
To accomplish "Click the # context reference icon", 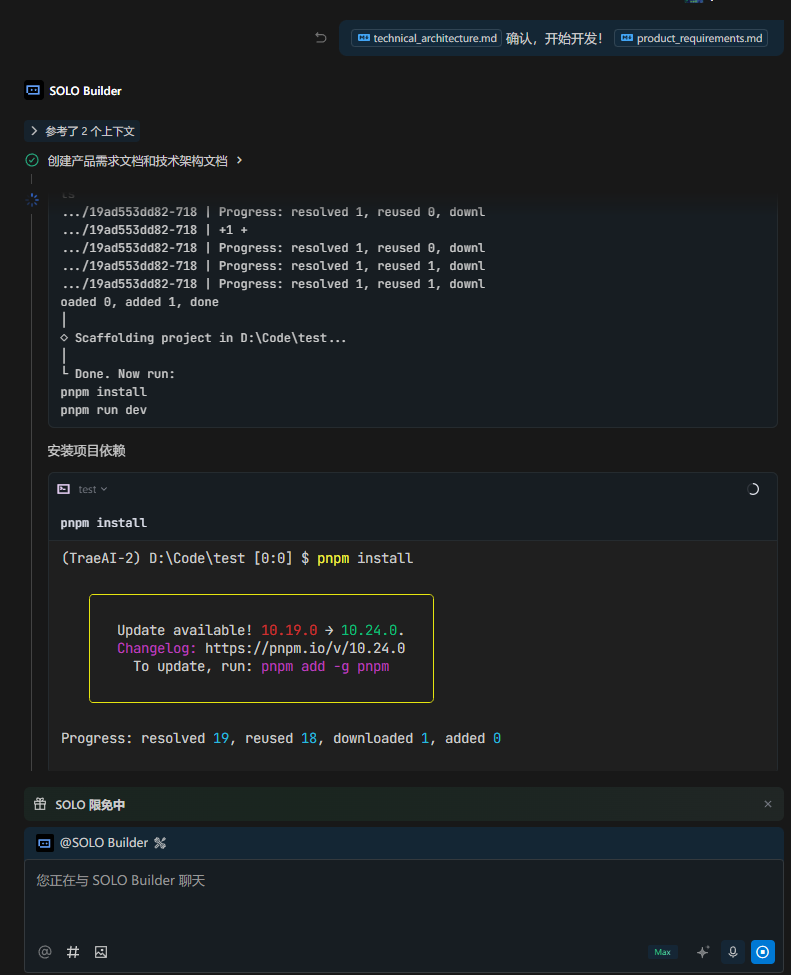I will click(73, 952).
